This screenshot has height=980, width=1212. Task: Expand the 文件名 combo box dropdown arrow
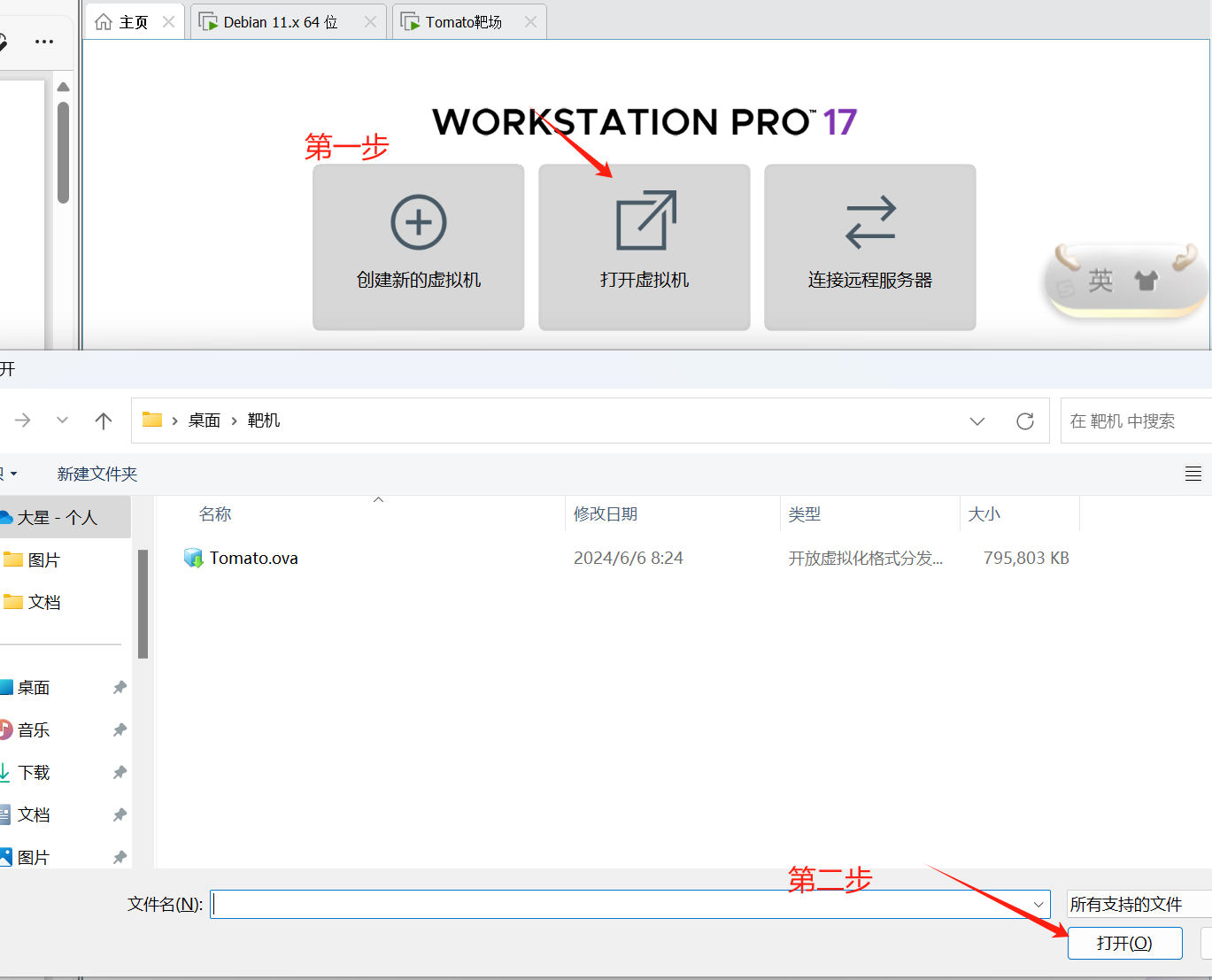pyautogui.click(x=1039, y=905)
